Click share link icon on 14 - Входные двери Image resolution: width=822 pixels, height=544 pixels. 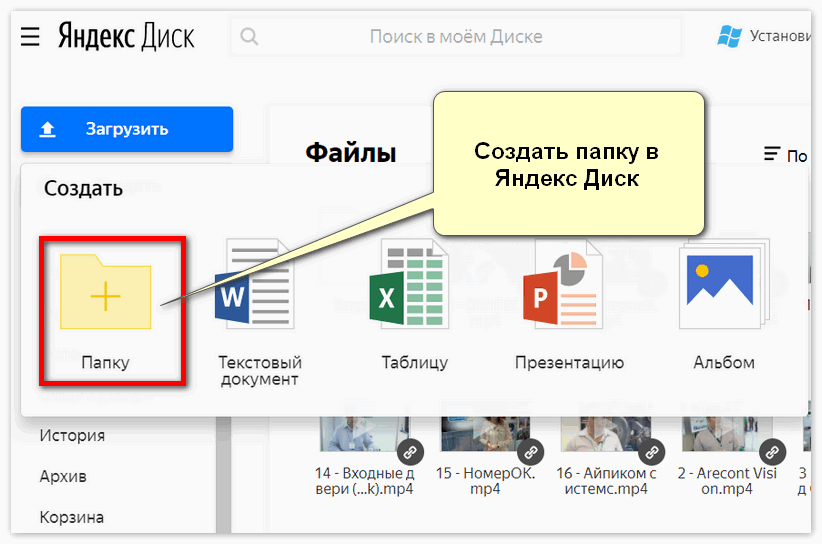click(410, 452)
